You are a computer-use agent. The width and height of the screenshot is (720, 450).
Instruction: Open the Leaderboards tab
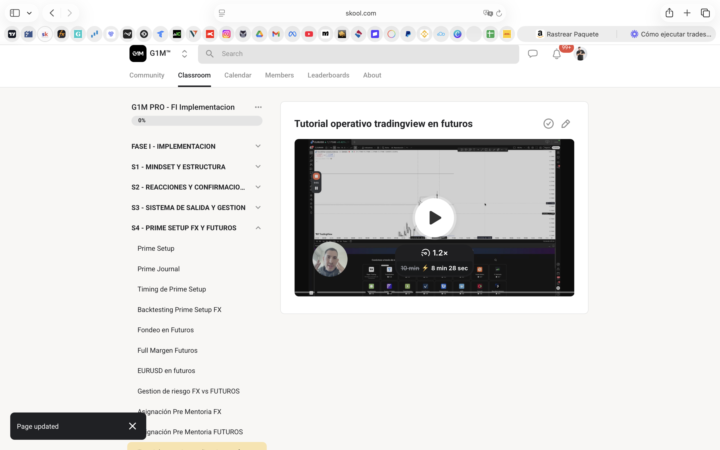[328, 75]
